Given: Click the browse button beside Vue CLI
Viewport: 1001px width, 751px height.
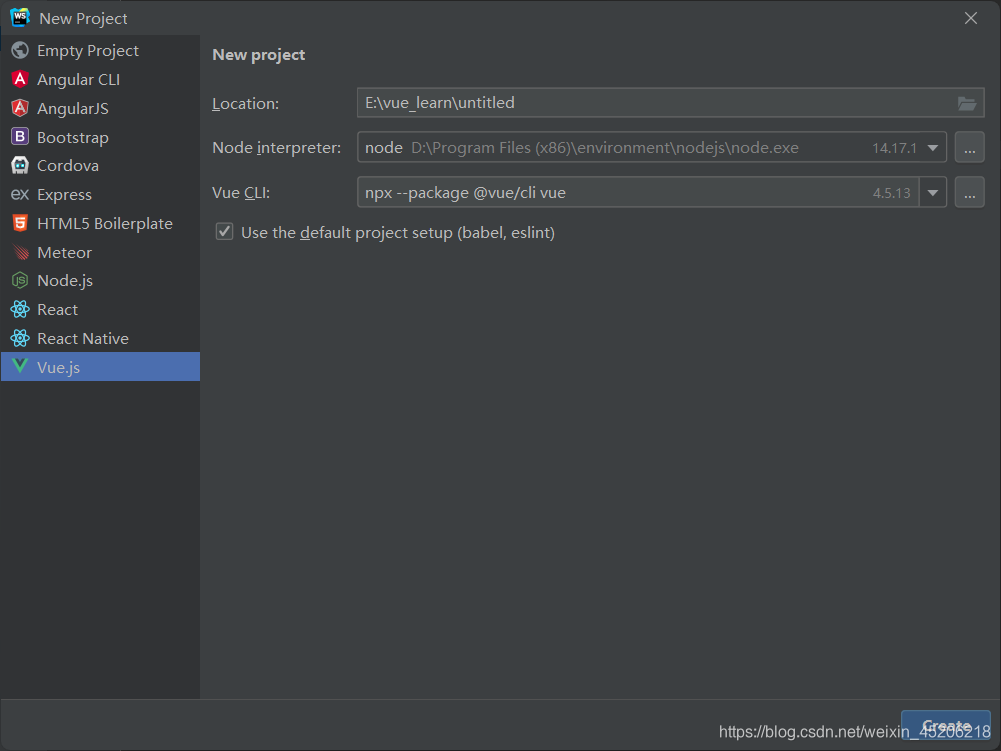Looking at the screenshot, I should tap(969, 192).
